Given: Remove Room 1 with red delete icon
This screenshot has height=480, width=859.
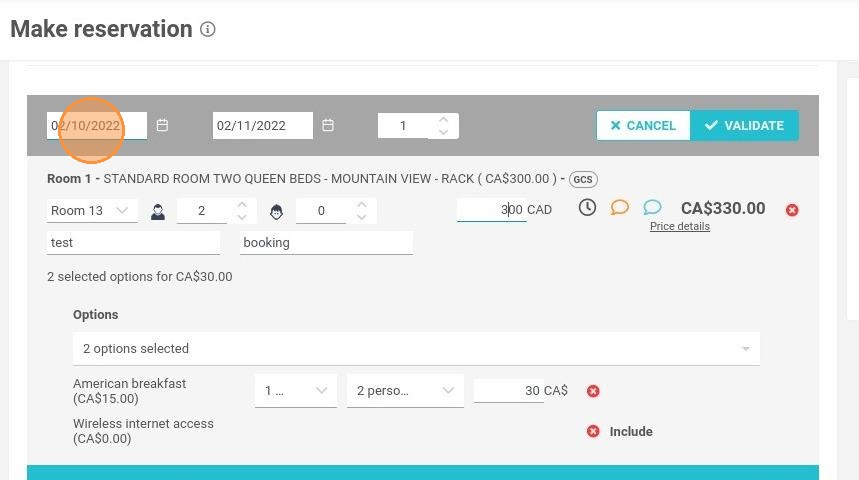Looking at the screenshot, I should pyautogui.click(x=792, y=210).
